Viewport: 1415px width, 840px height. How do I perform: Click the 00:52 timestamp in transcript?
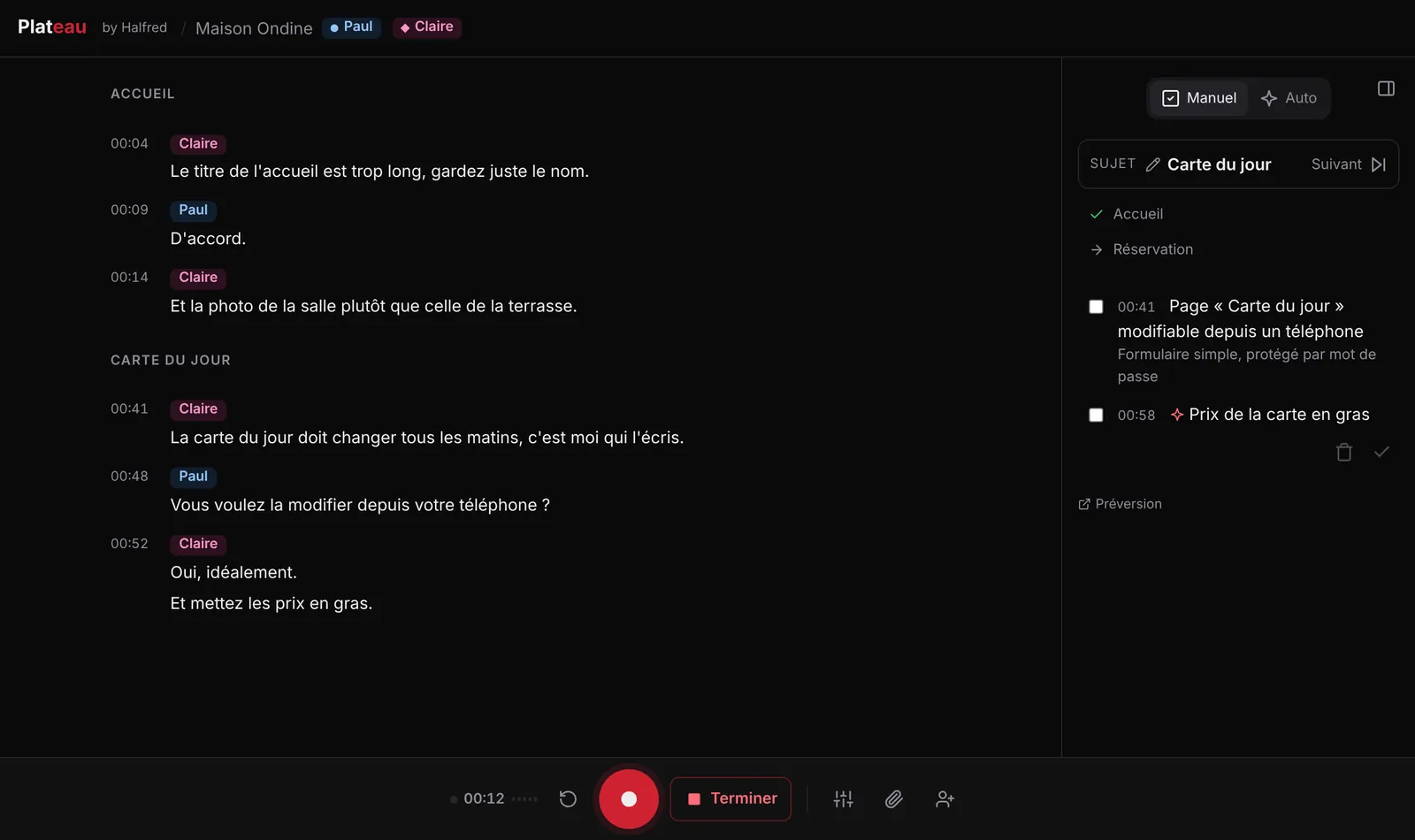point(129,543)
